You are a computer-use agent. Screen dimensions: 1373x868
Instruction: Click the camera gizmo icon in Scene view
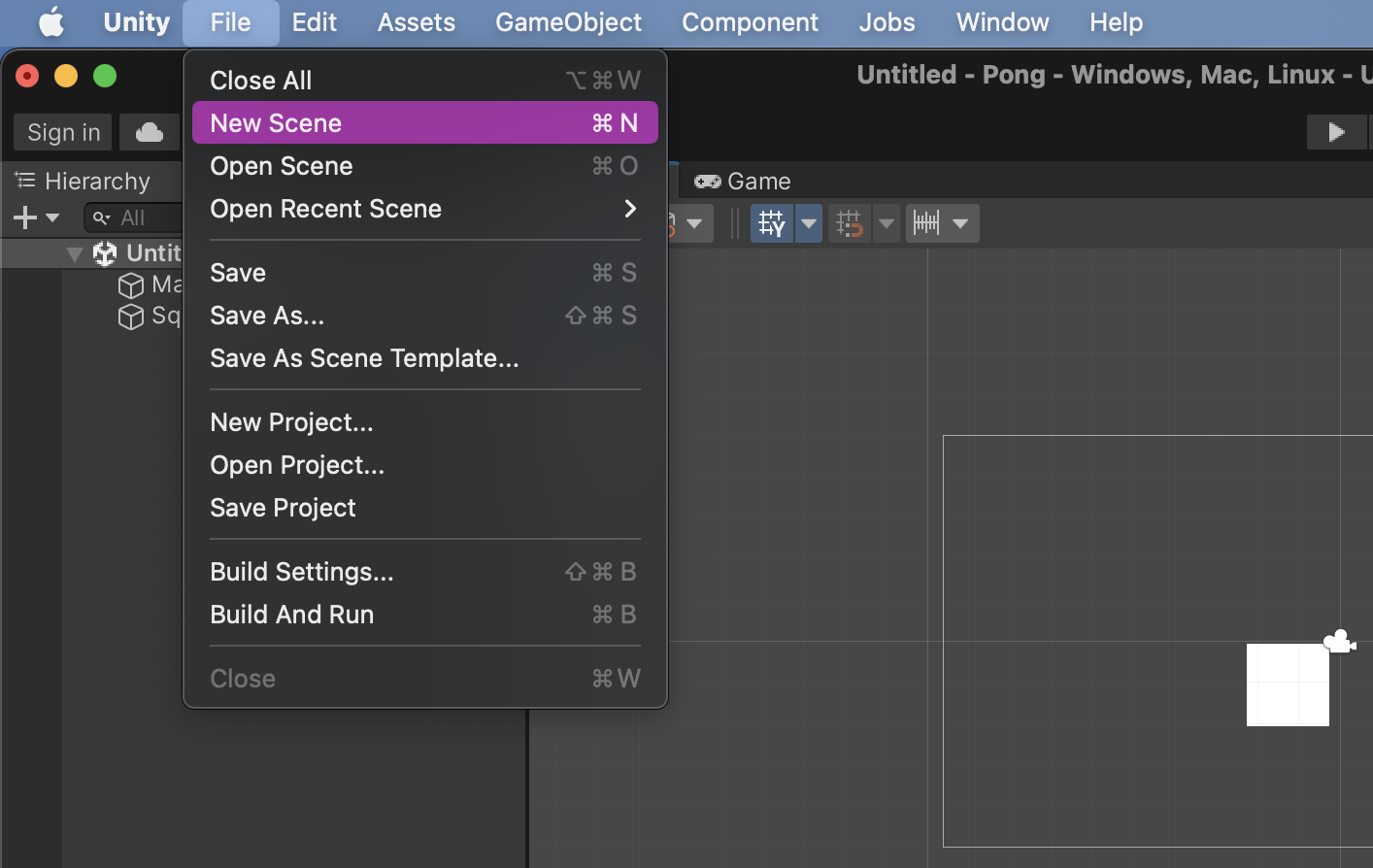pyautogui.click(x=1340, y=641)
